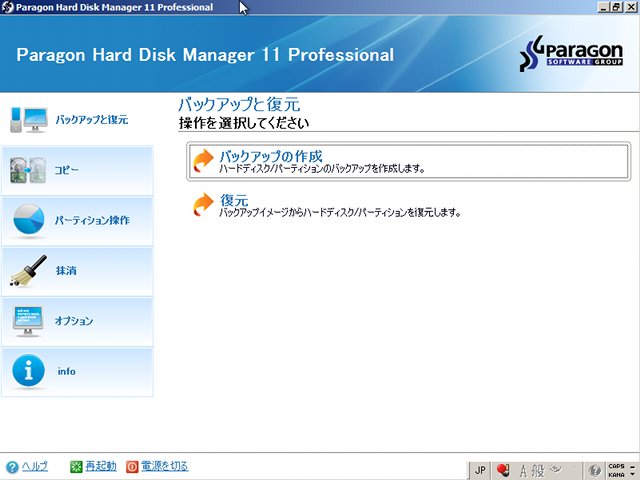Open the オプション monitor section
640x480 pixels.
[77, 322]
